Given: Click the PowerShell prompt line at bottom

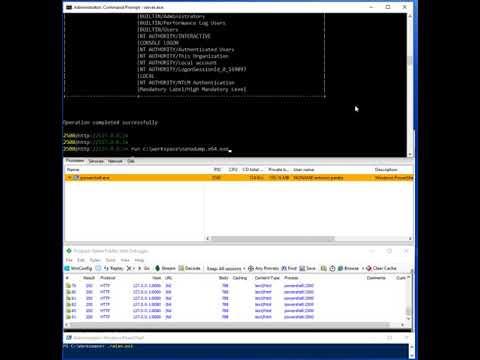Looking at the screenshot, I should click(x=98, y=346).
